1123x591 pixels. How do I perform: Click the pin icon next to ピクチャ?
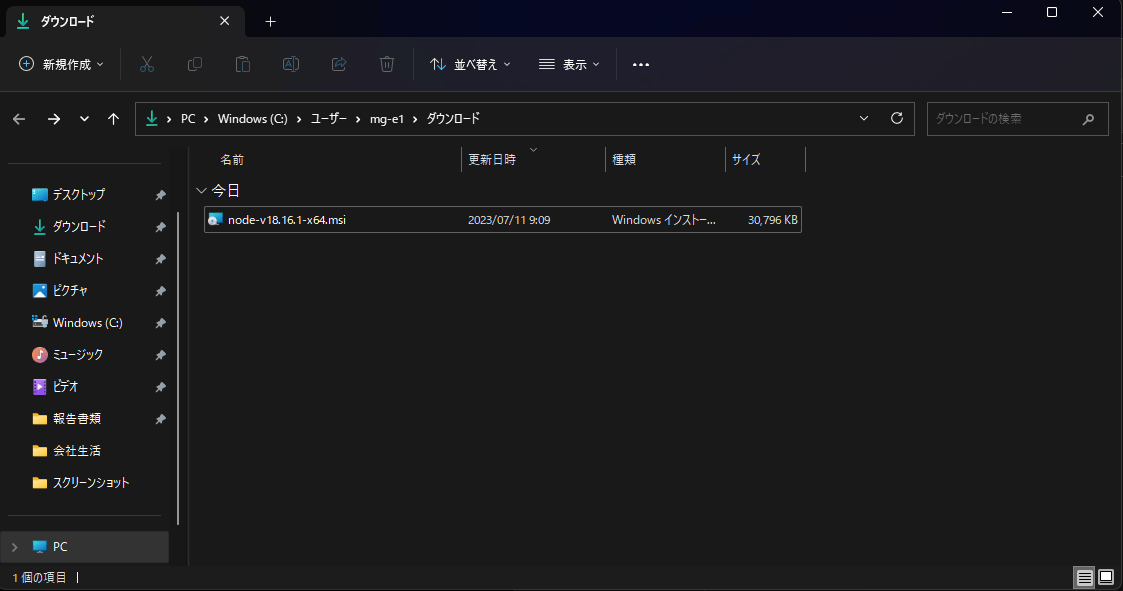(x=160, y=291)
